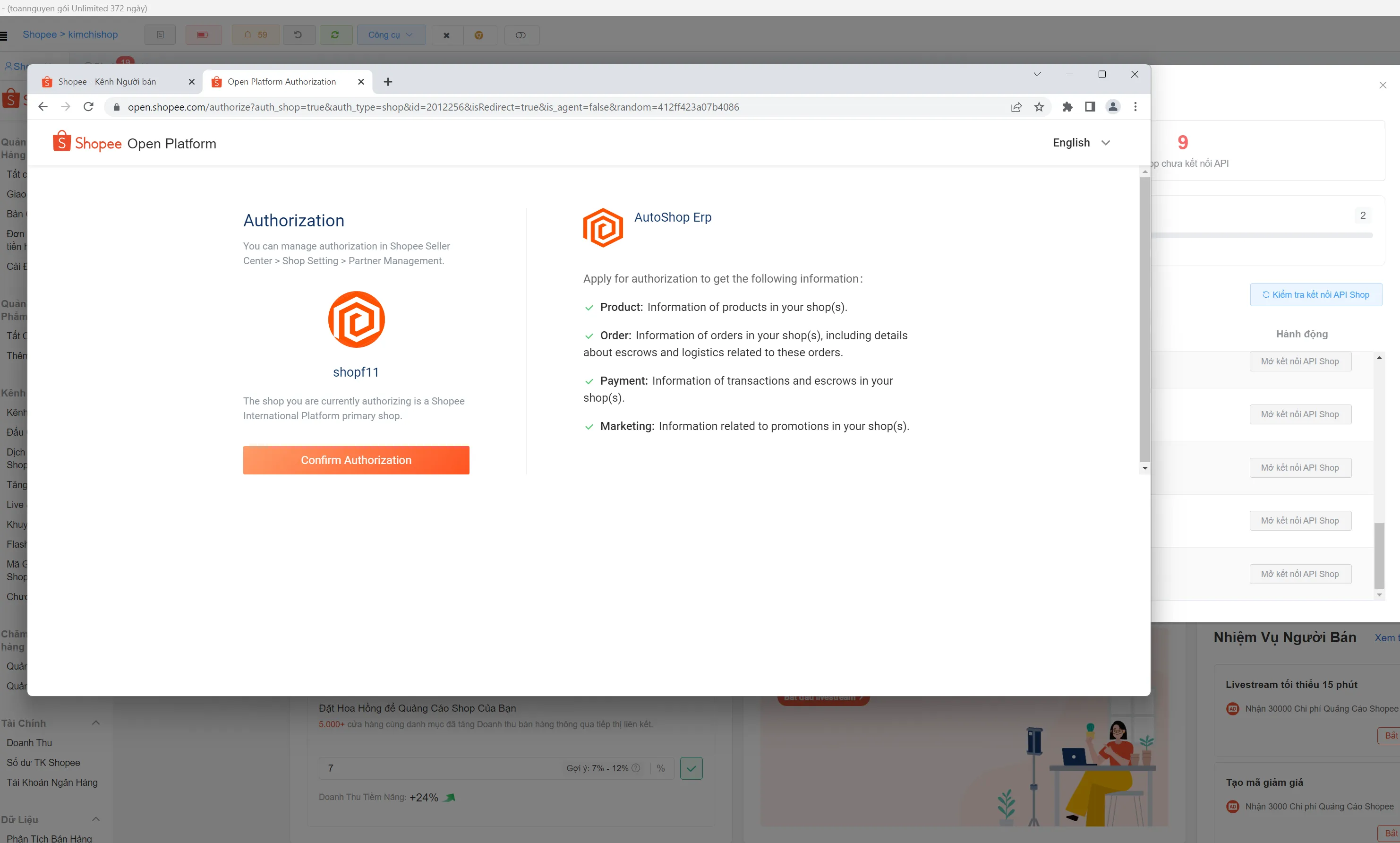
Task: Click Kiểm tra kết nối API Shop
Action: (1316, 294)
